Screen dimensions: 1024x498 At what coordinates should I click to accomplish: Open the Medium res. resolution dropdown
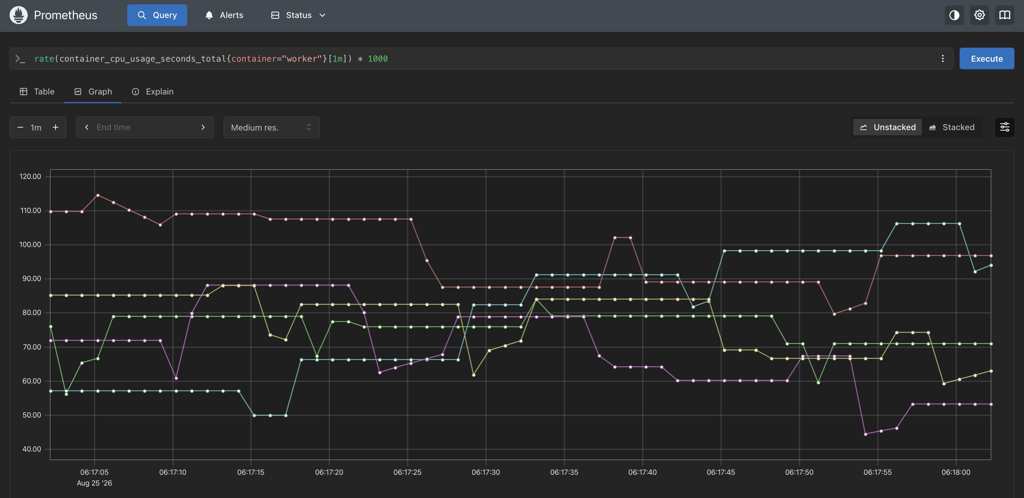tap(271, 127)
